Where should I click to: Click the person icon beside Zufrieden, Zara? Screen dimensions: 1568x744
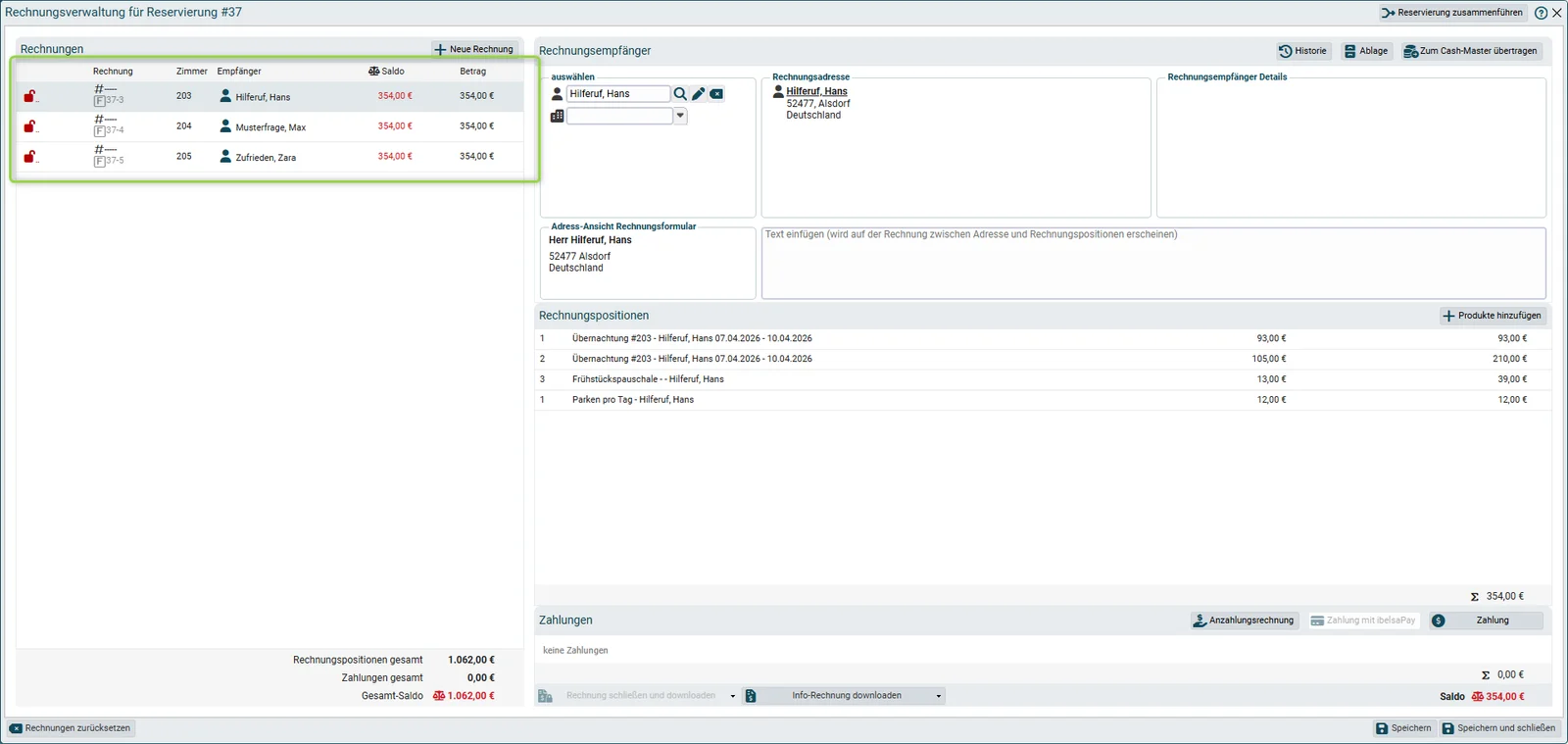[x=225, y=157]
